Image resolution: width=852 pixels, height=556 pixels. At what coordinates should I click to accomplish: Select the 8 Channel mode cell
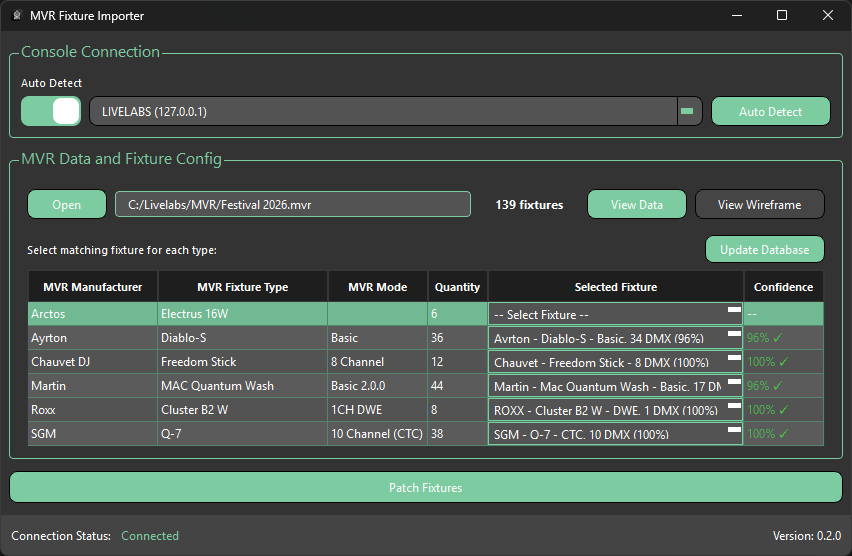tap(378, 361)
